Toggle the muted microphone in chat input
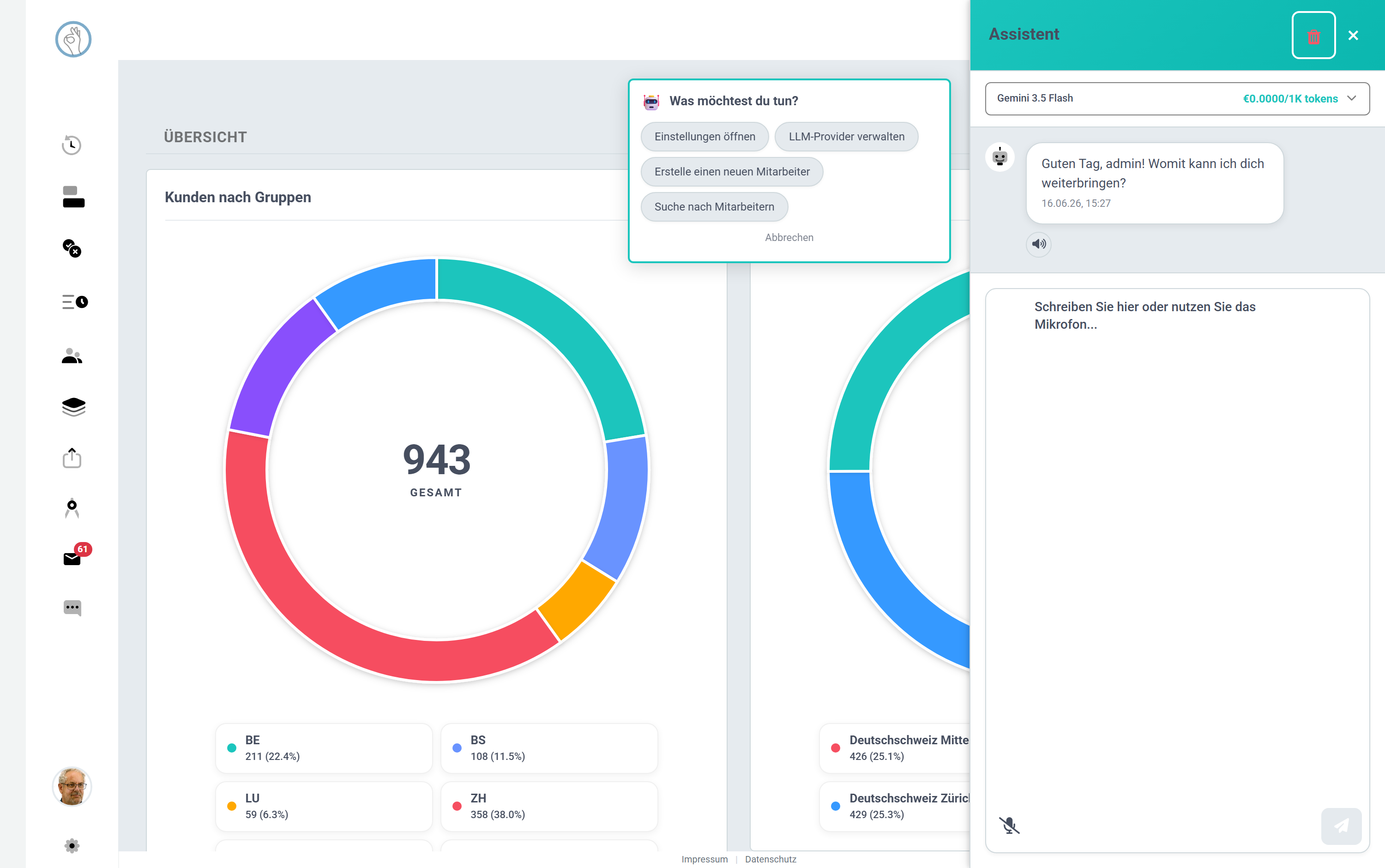 pos(1009,826)
